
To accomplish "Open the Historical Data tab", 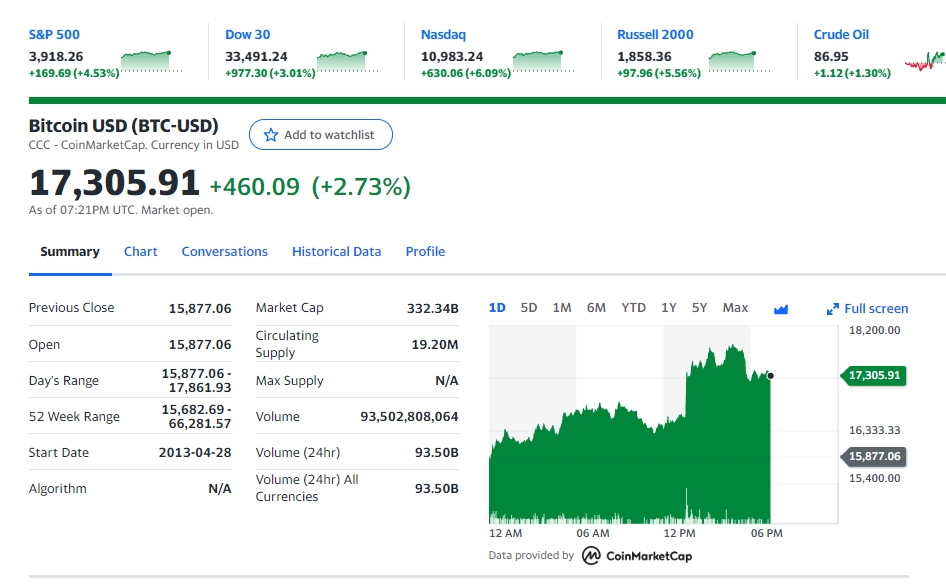I will pos(336,252).
